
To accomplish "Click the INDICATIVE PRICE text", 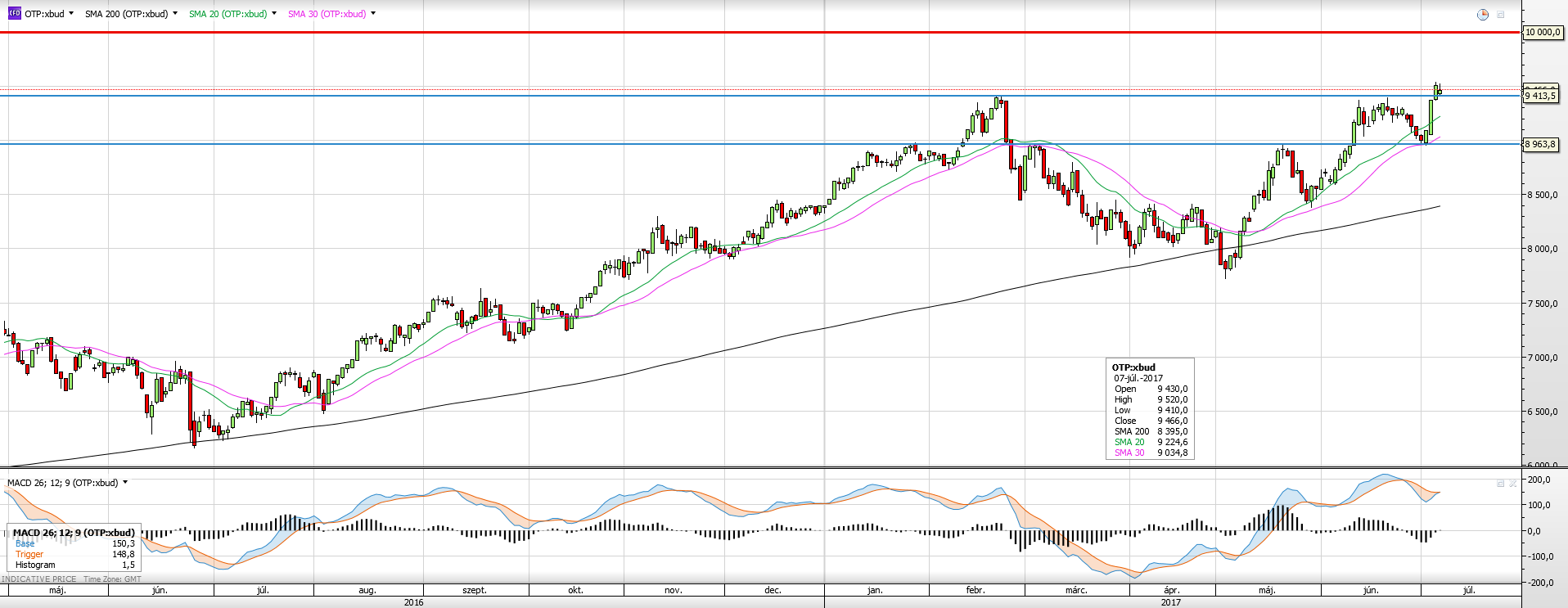I will pos(39,579).
